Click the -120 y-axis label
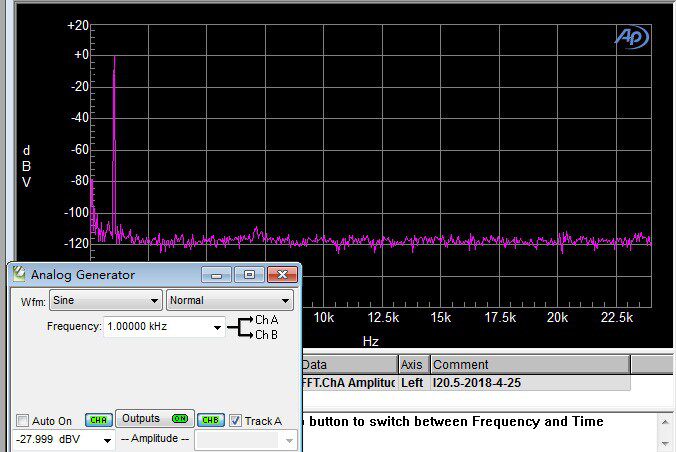This screenshot has width=676, height=452. [76, 243]
